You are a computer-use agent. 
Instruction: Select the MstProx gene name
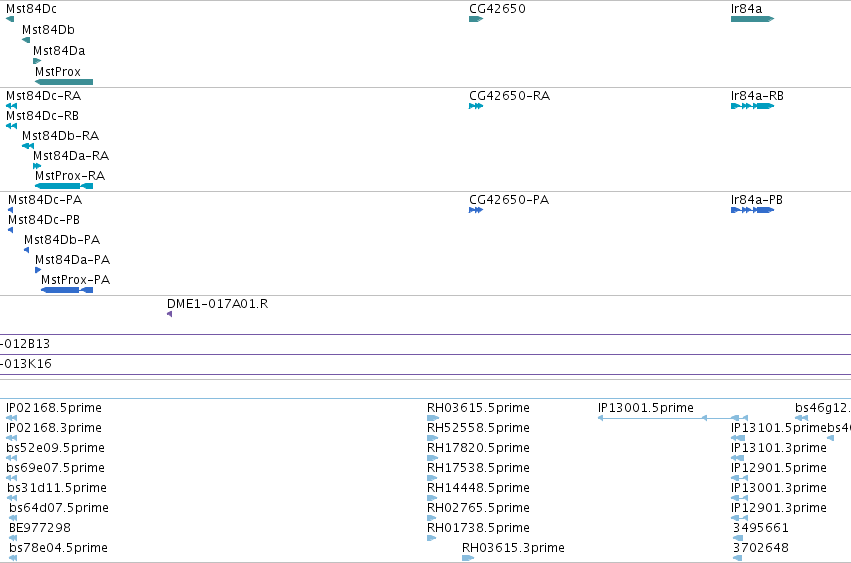[58, 72]
